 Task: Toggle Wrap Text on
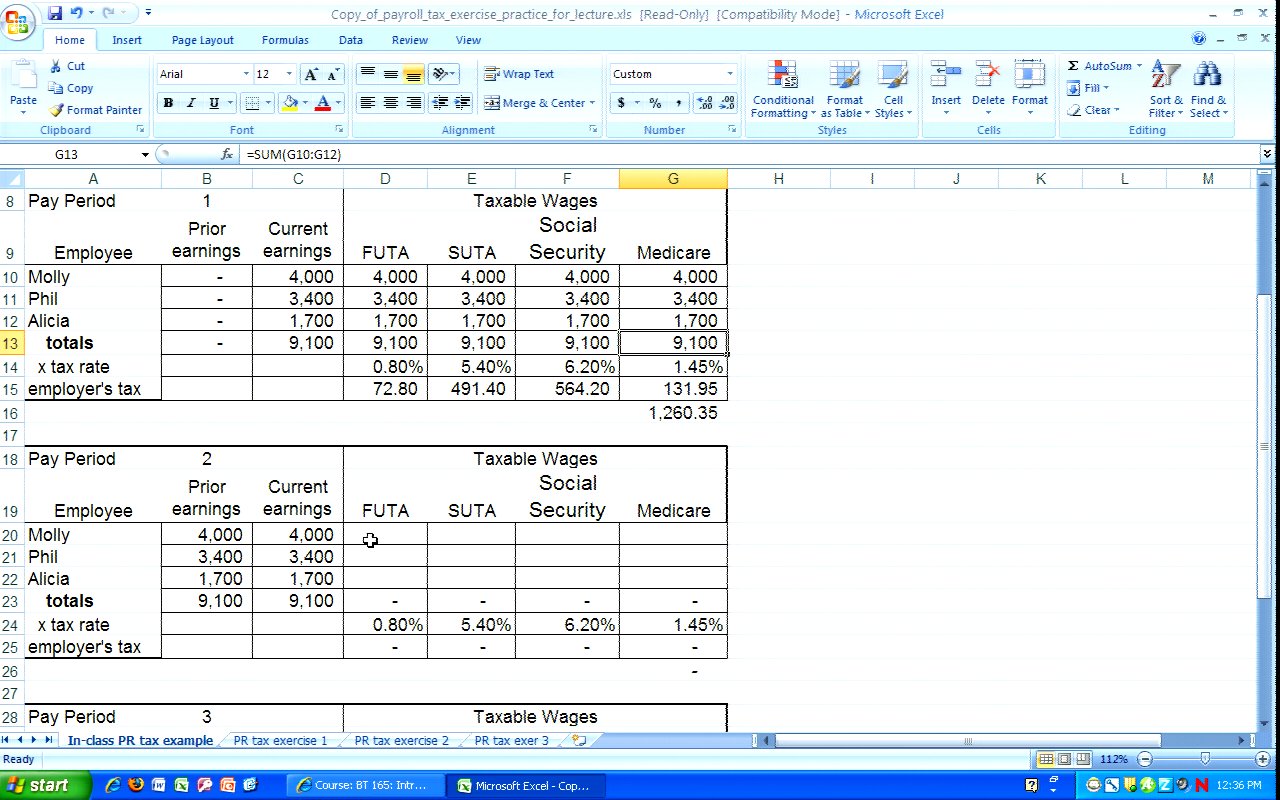(519, 74)
